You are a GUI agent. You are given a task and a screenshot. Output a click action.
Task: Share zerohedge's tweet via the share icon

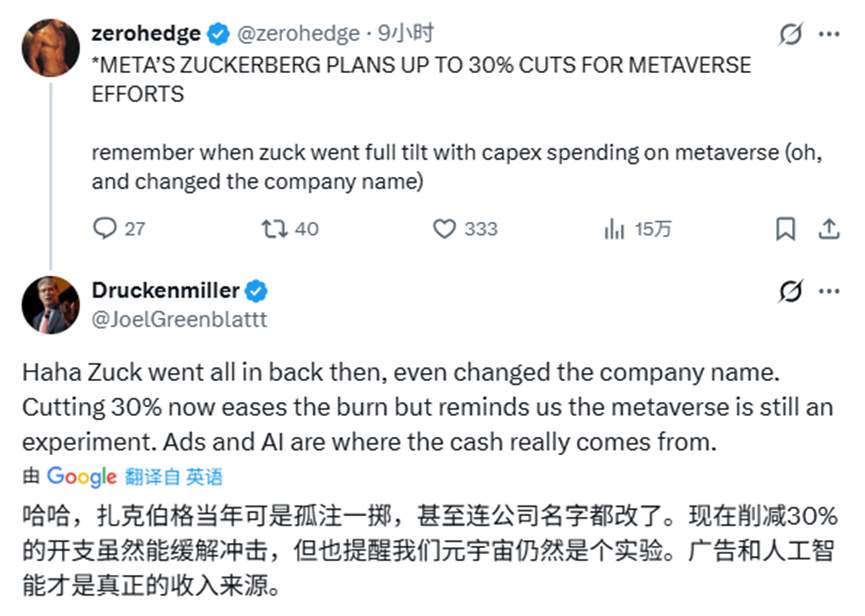829,228
